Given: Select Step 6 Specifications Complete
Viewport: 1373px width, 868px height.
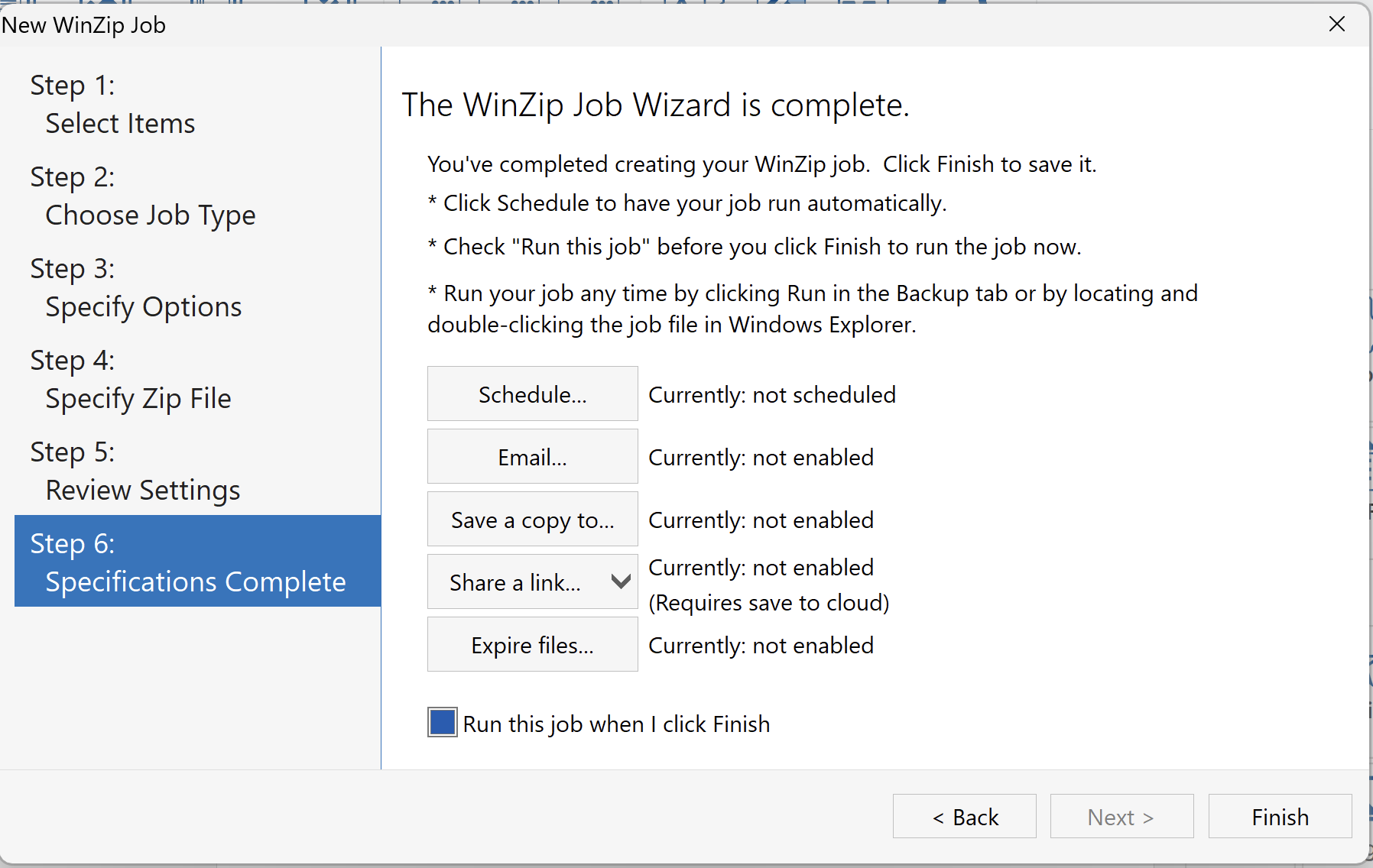Looking at the screenshot, I should (x=197, y=561).
